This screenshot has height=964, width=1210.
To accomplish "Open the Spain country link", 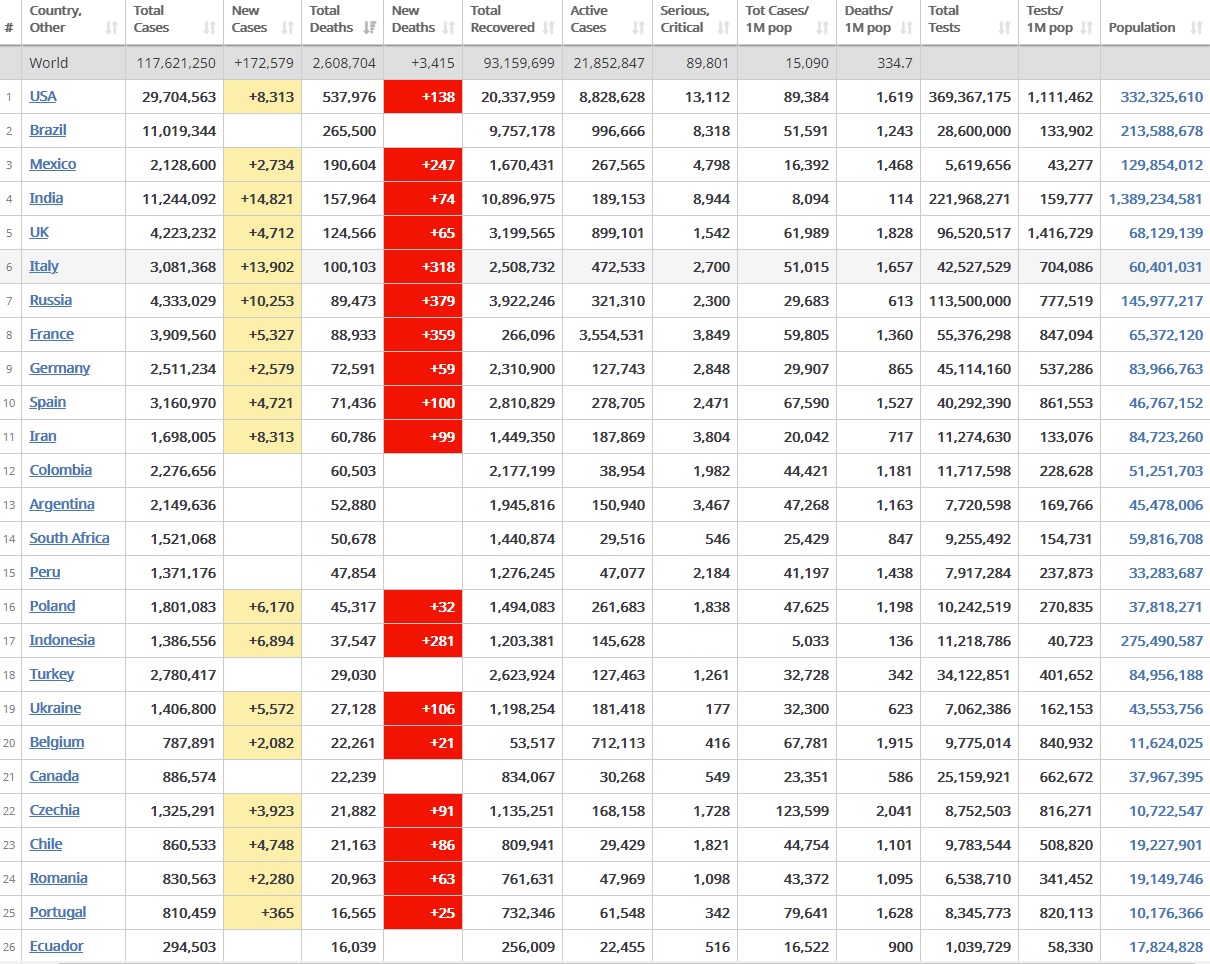I will (x=48, y=403).
